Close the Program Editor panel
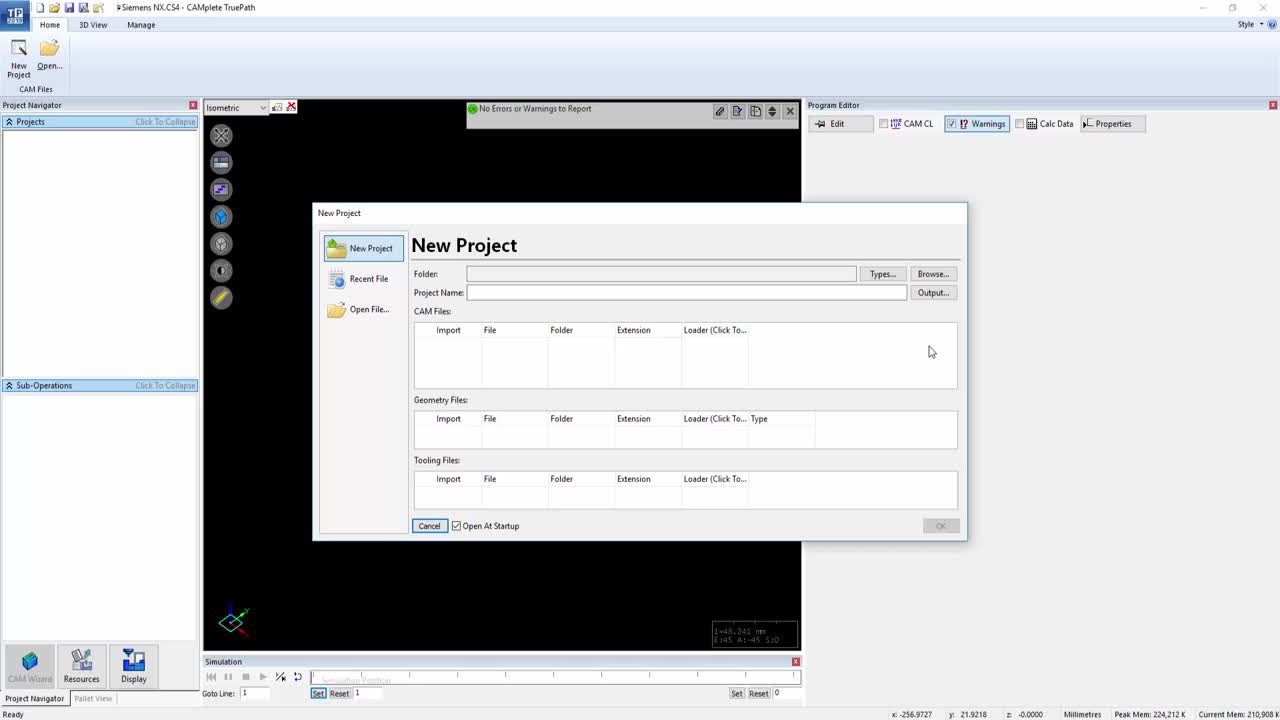 1273,105
